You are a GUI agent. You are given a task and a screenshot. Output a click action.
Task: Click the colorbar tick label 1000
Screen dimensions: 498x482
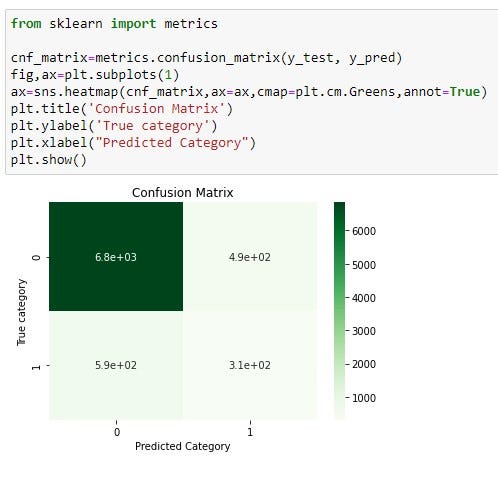364,398
